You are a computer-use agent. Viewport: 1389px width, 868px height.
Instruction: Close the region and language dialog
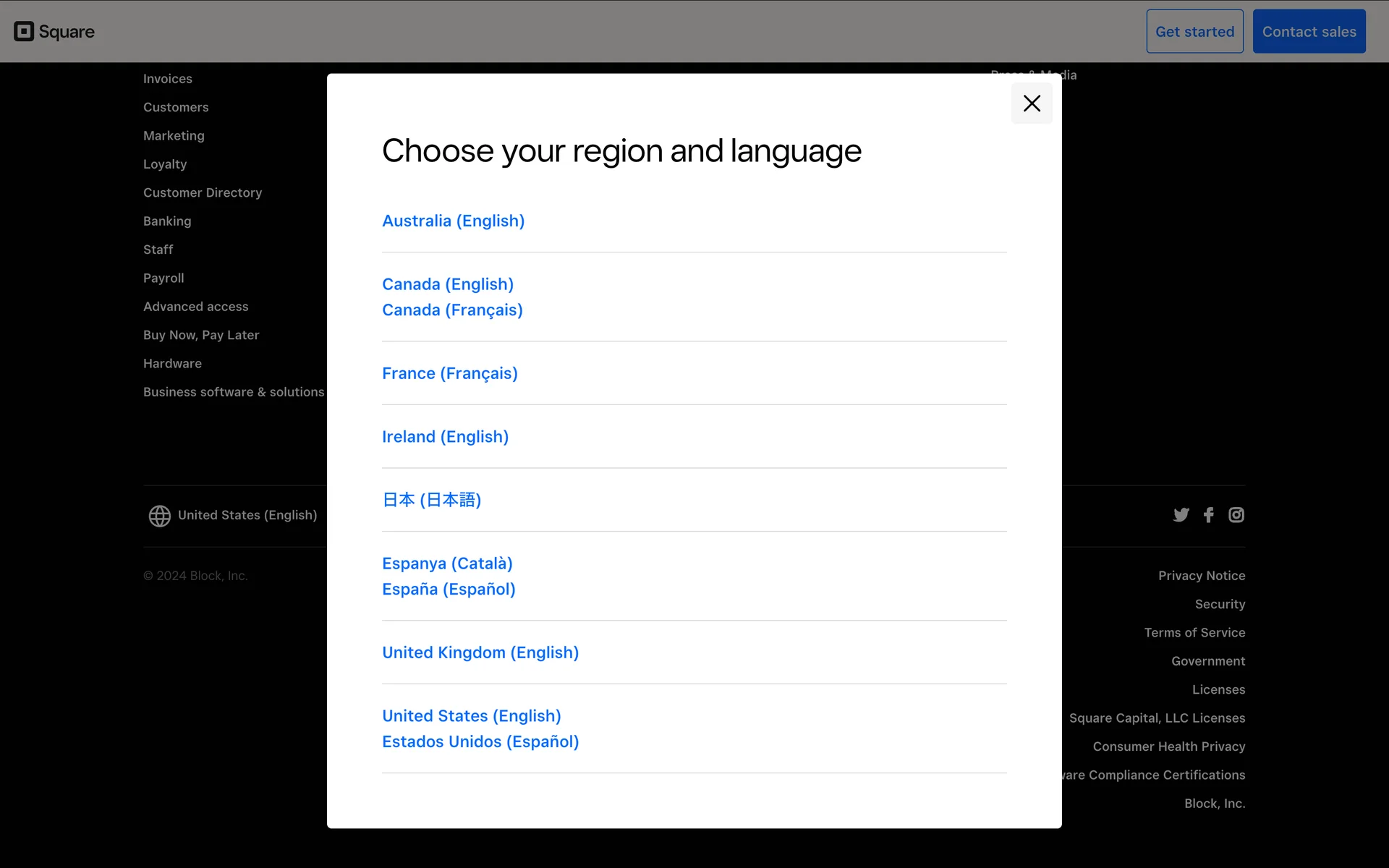(1032, 103)
